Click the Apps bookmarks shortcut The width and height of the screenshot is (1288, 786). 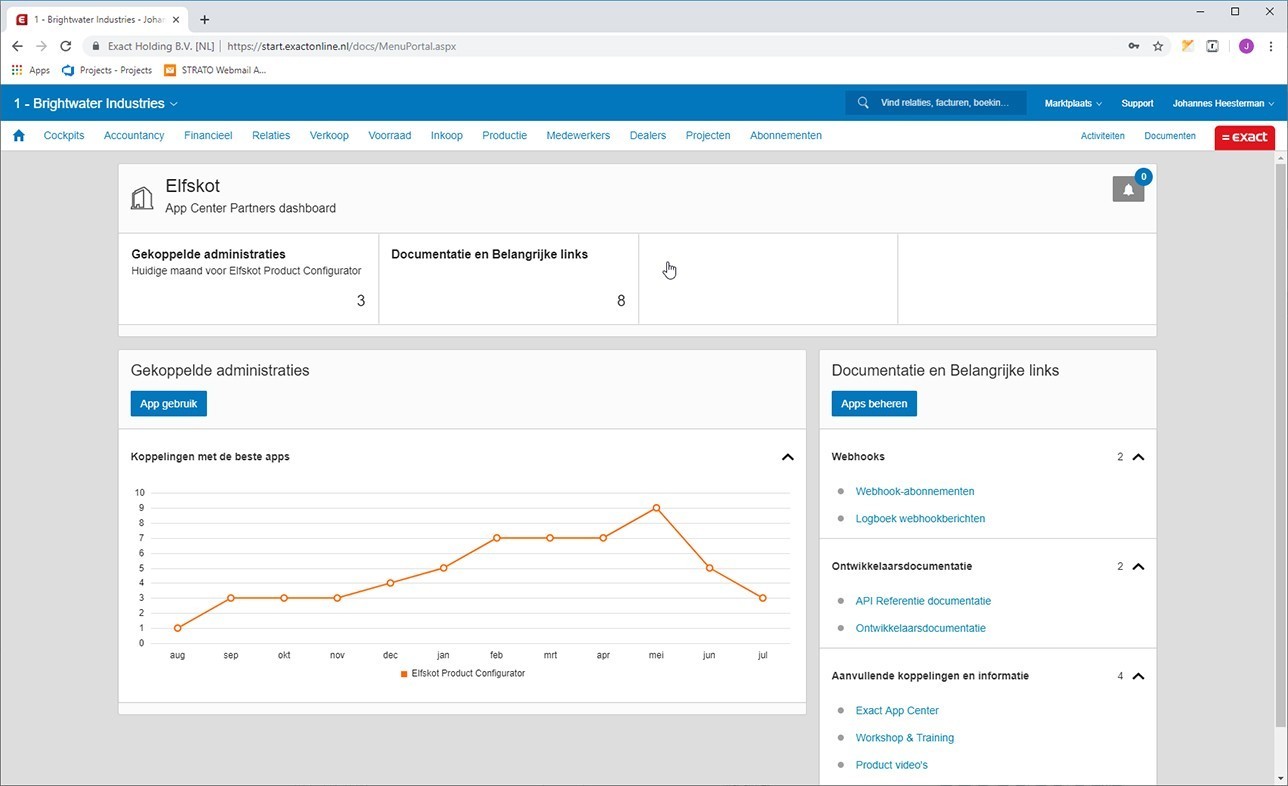(30, 70)
